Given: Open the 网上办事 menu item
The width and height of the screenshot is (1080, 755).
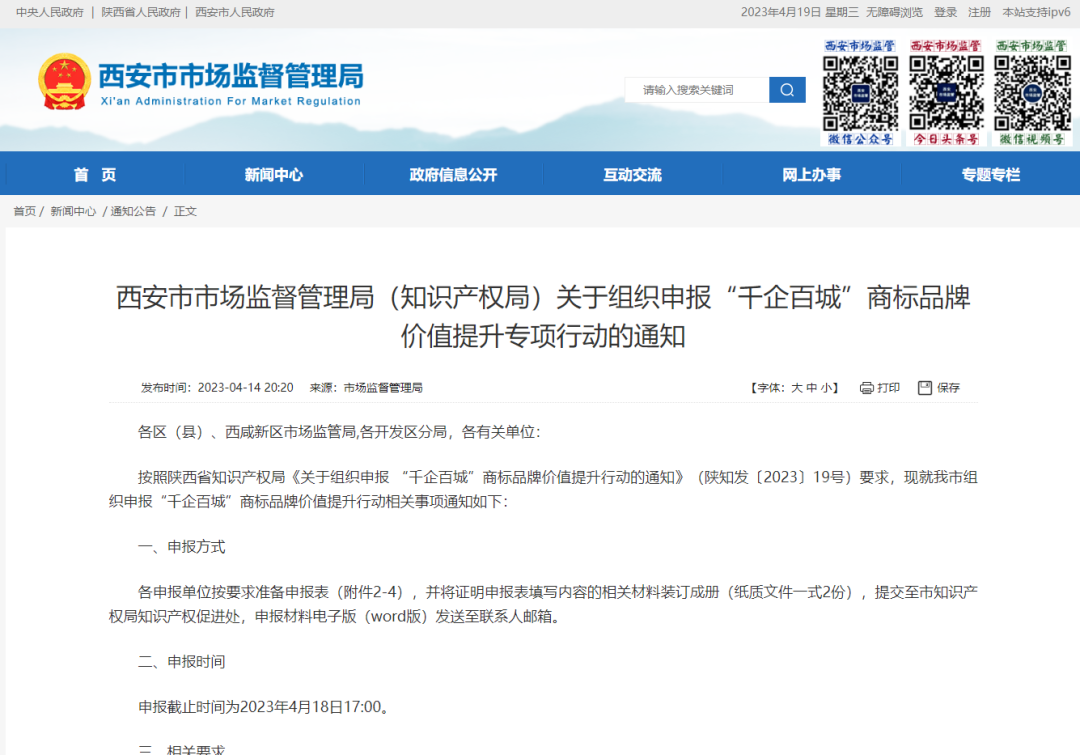Looking at the screenshot, I should 812,174.
